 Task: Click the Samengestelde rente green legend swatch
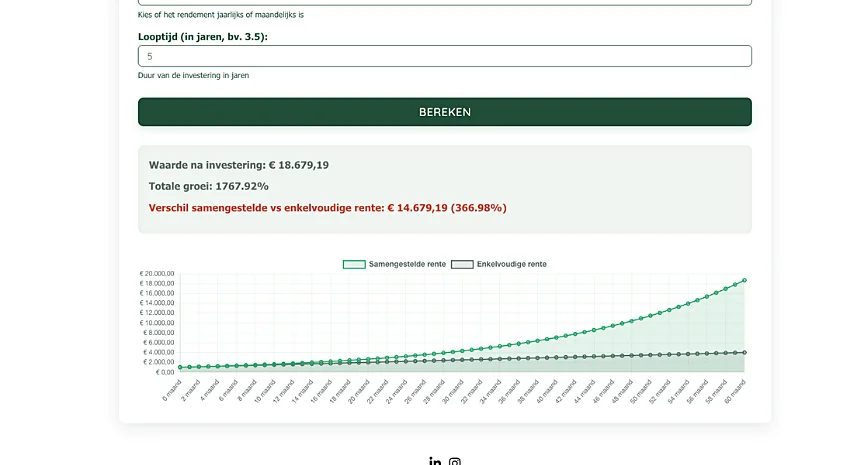pos(354,264)
